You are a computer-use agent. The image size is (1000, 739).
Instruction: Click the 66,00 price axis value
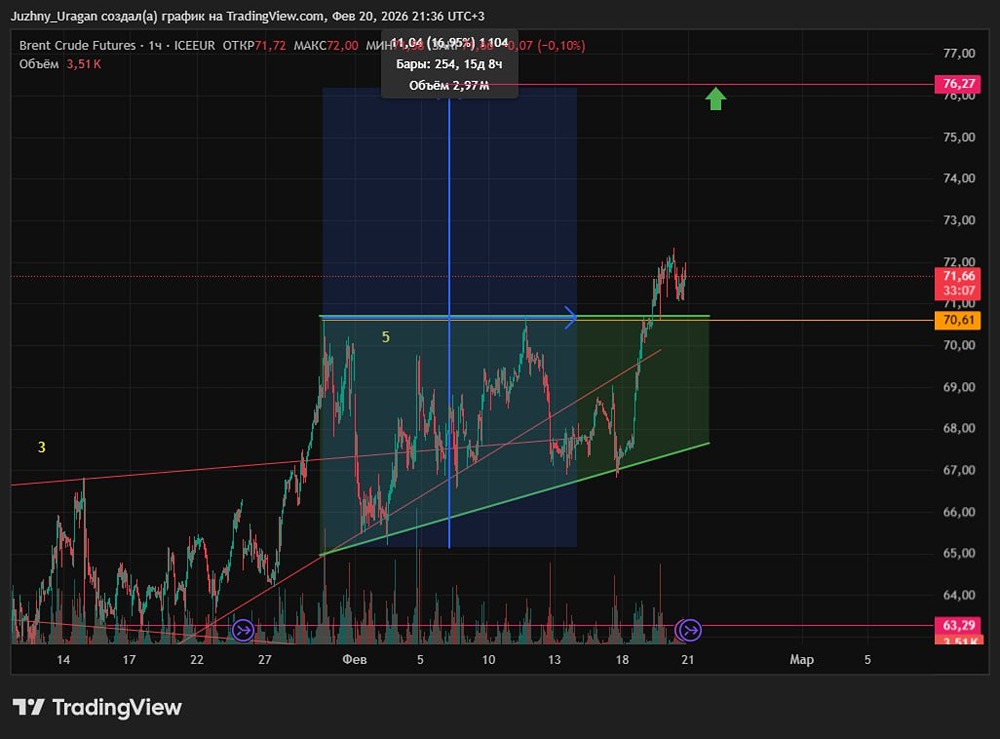tap(959, 512)
